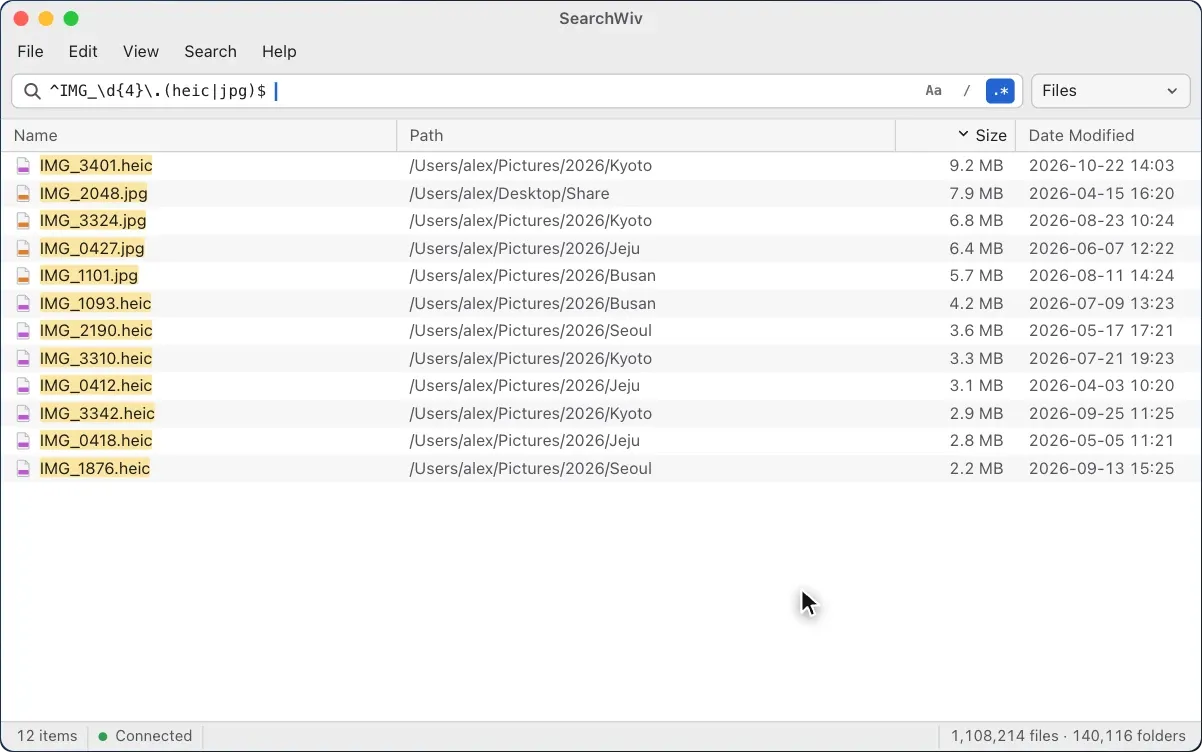This screenshot has height=752, width=1202.
Task: Toggle the slash match path option
Action: 966,91
